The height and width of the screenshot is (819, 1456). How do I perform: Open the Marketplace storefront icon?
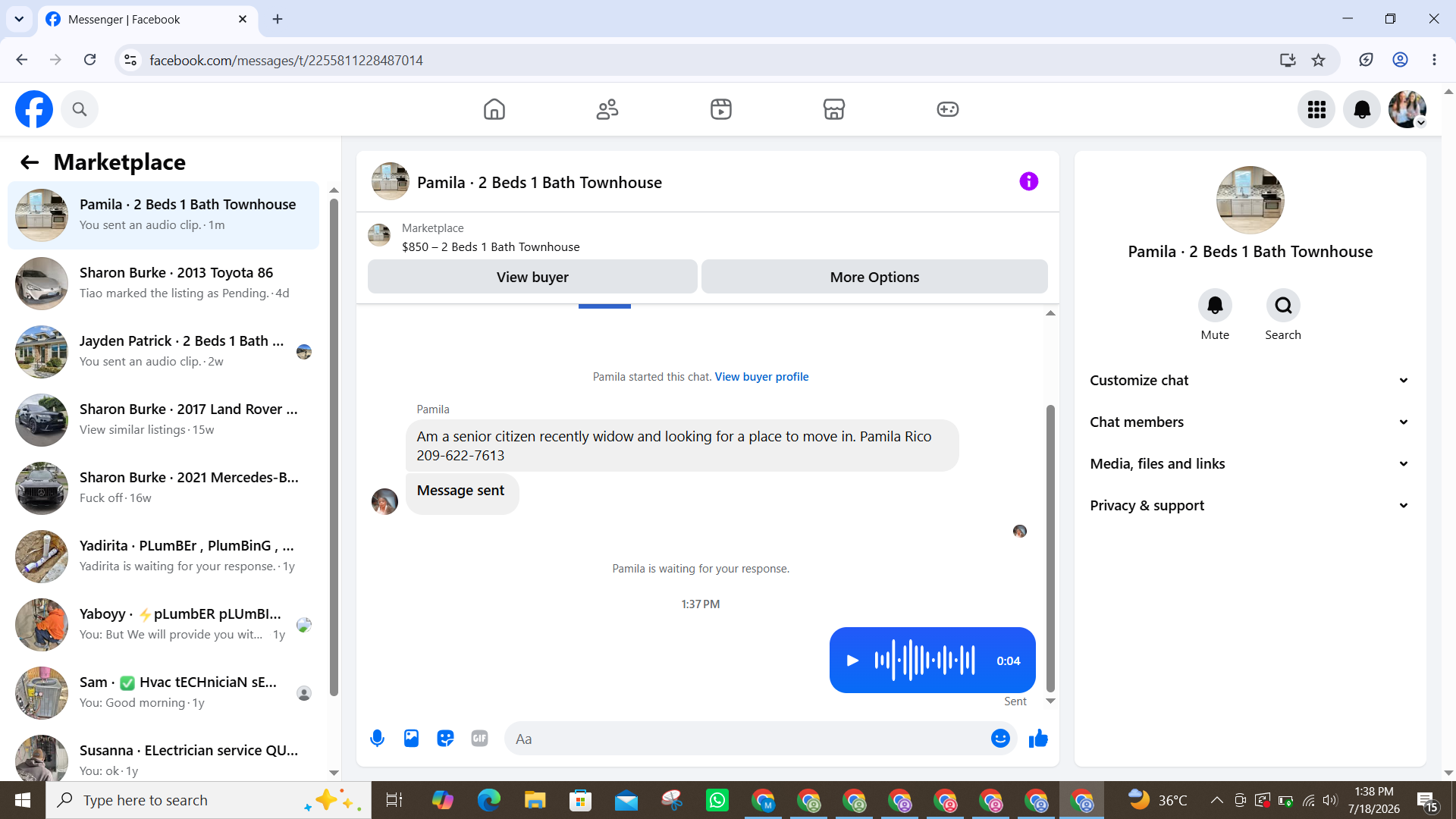click(834, 109)
